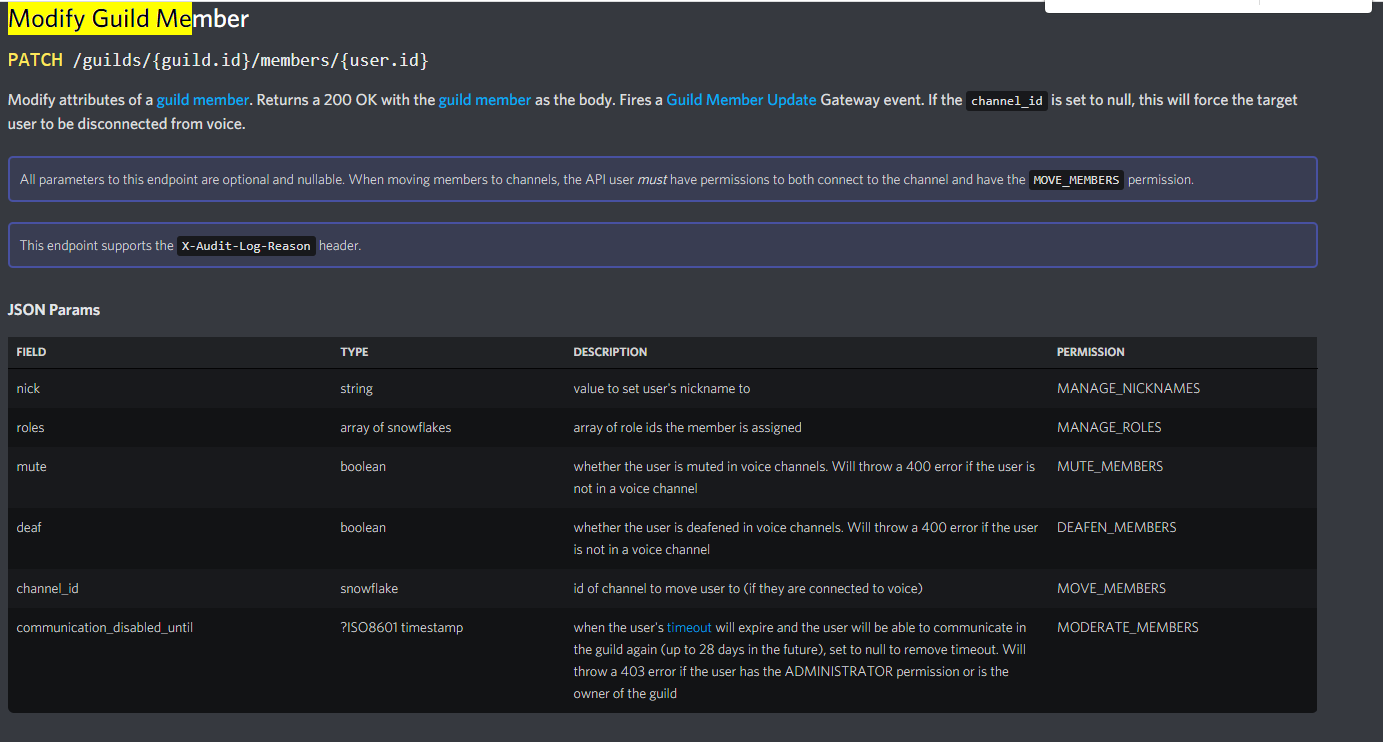Click MOVE_MEMBERS code label in the note
The height and width of the screenshot is (742, 1383).
point(1076,181)
